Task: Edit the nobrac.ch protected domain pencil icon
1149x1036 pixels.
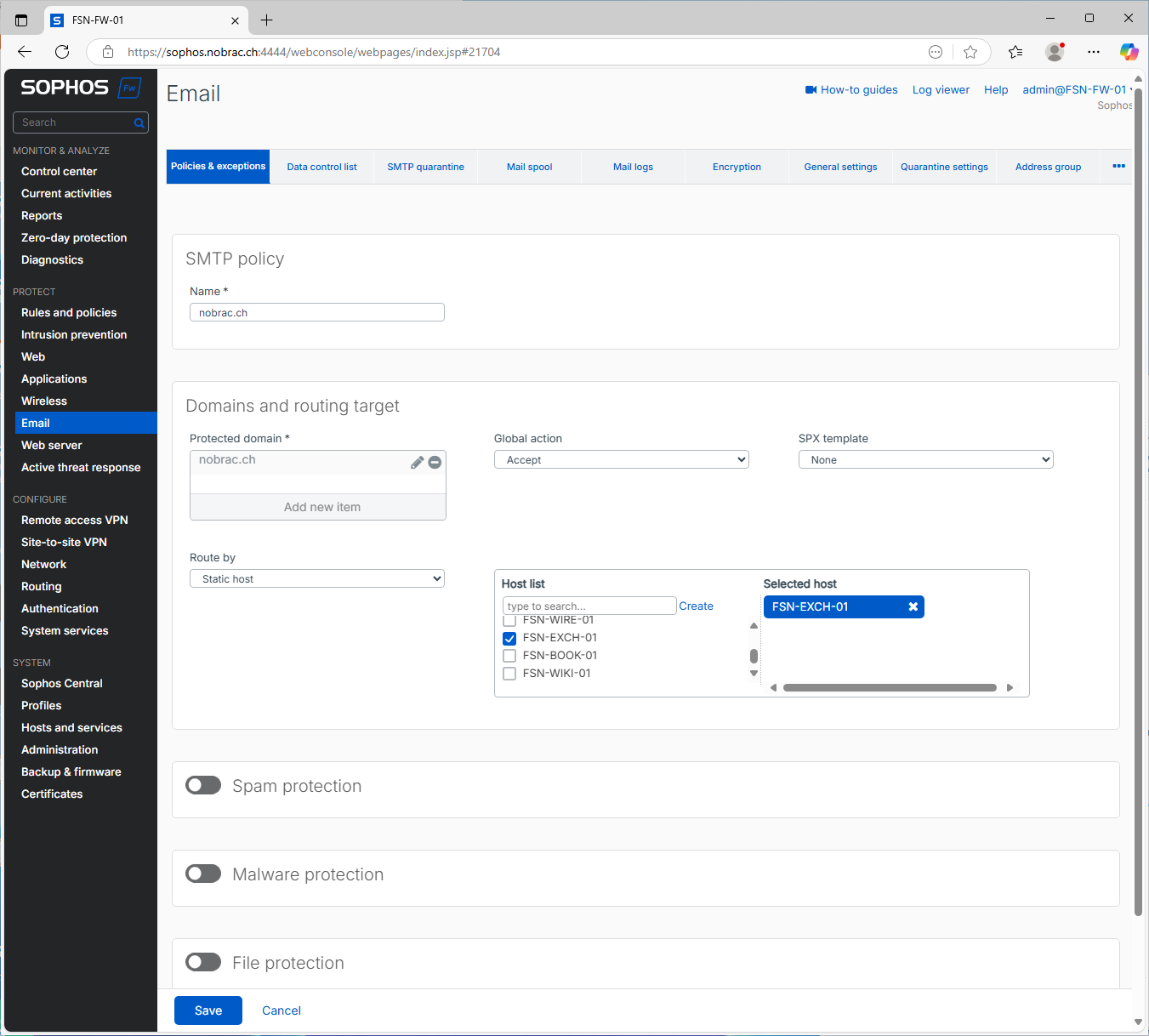Action: pos(417,462)
